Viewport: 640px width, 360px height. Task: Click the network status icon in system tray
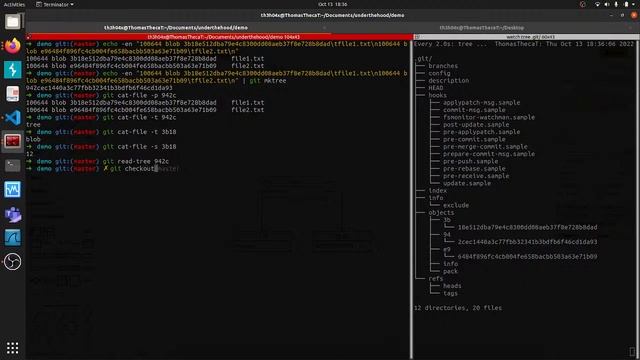(x=597, y=4)
